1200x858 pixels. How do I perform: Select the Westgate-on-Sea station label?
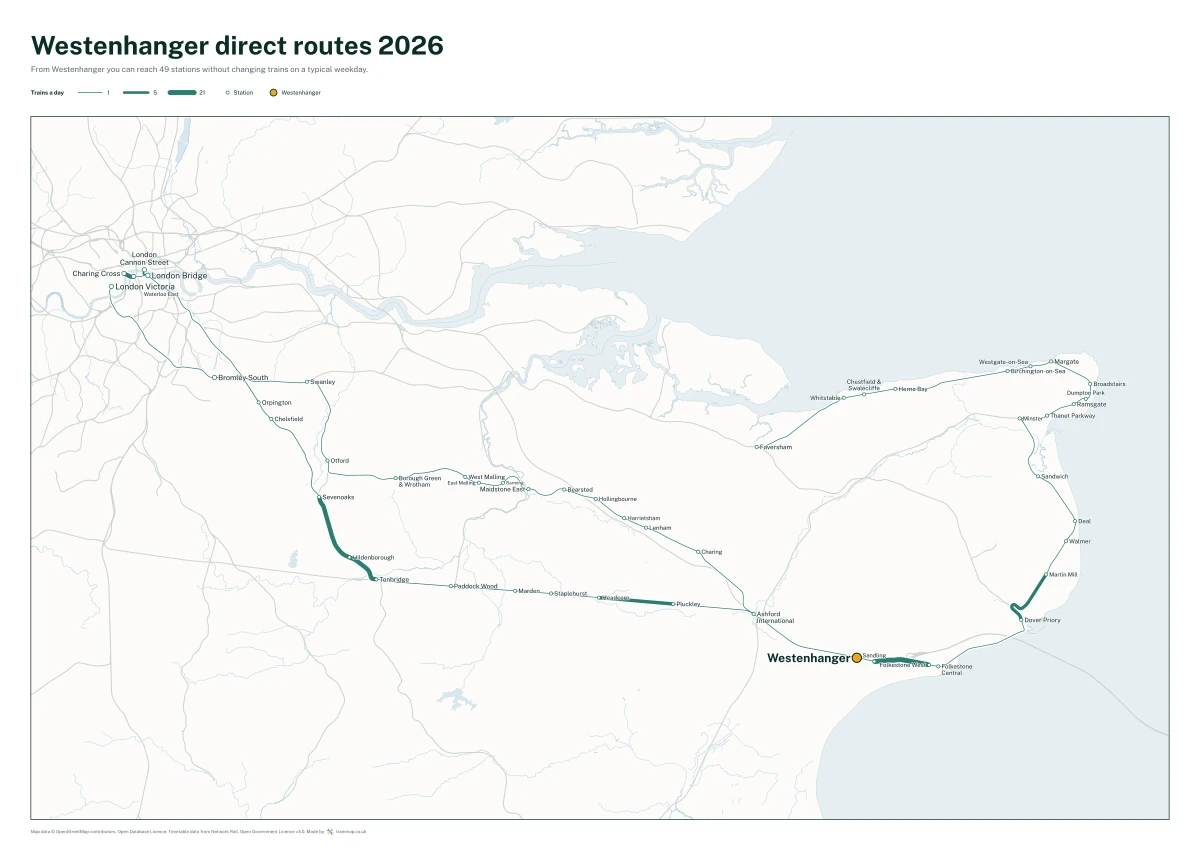1003,361
